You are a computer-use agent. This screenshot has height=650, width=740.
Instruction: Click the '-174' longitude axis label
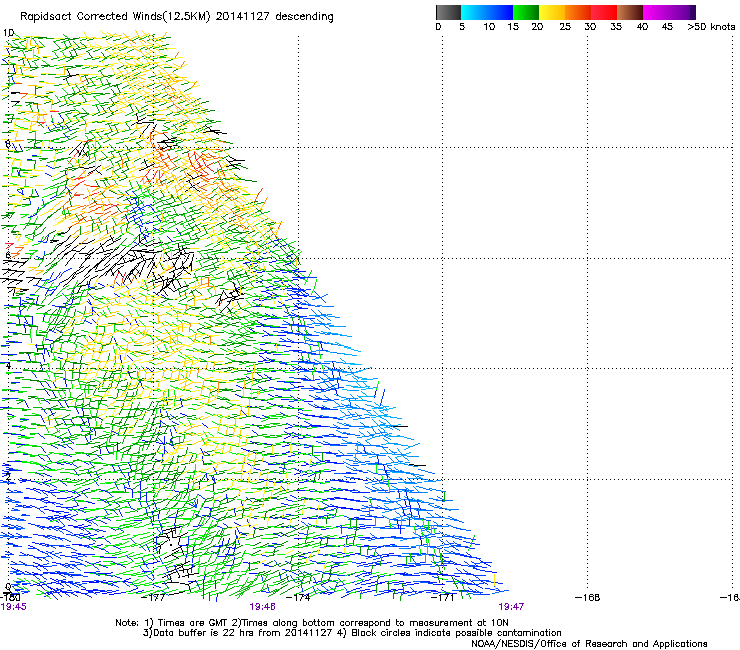pos(299,598)
